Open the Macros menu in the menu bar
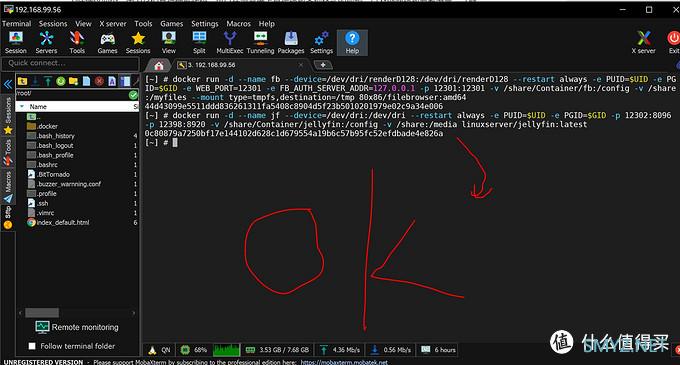The width and height of the screenshot is (680, 365). pos(239,23)
